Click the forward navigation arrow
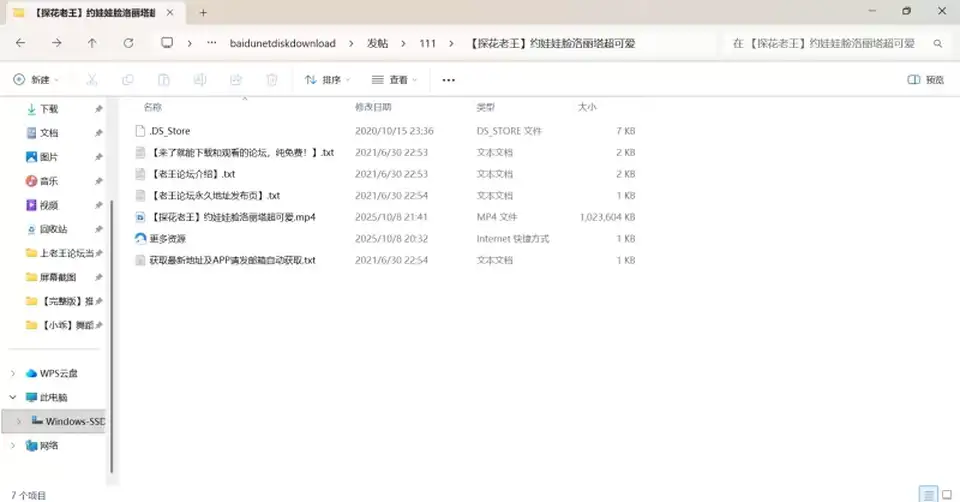960x502 pixels. [x=56, y=43]
